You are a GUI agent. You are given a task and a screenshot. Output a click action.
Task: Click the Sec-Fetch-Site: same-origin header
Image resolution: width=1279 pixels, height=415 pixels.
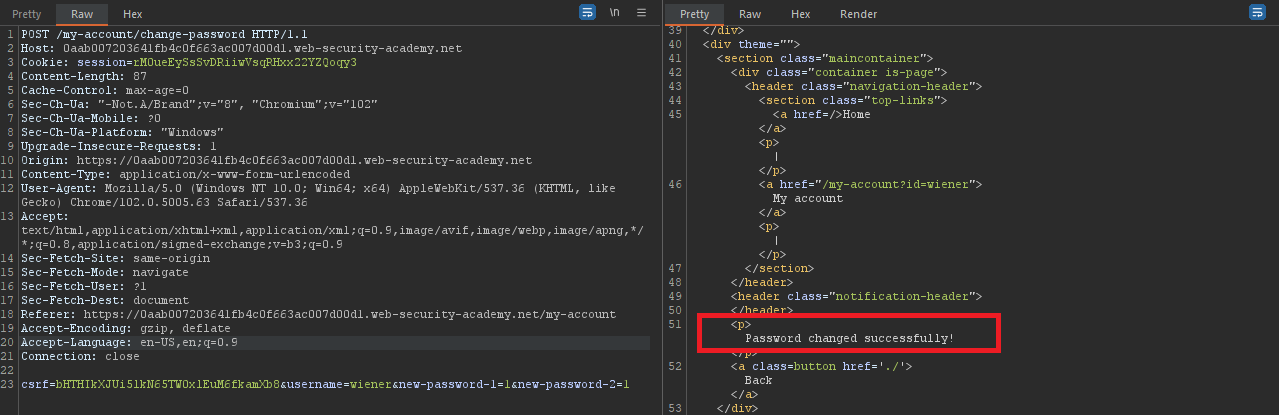click(x=115, y=258)
